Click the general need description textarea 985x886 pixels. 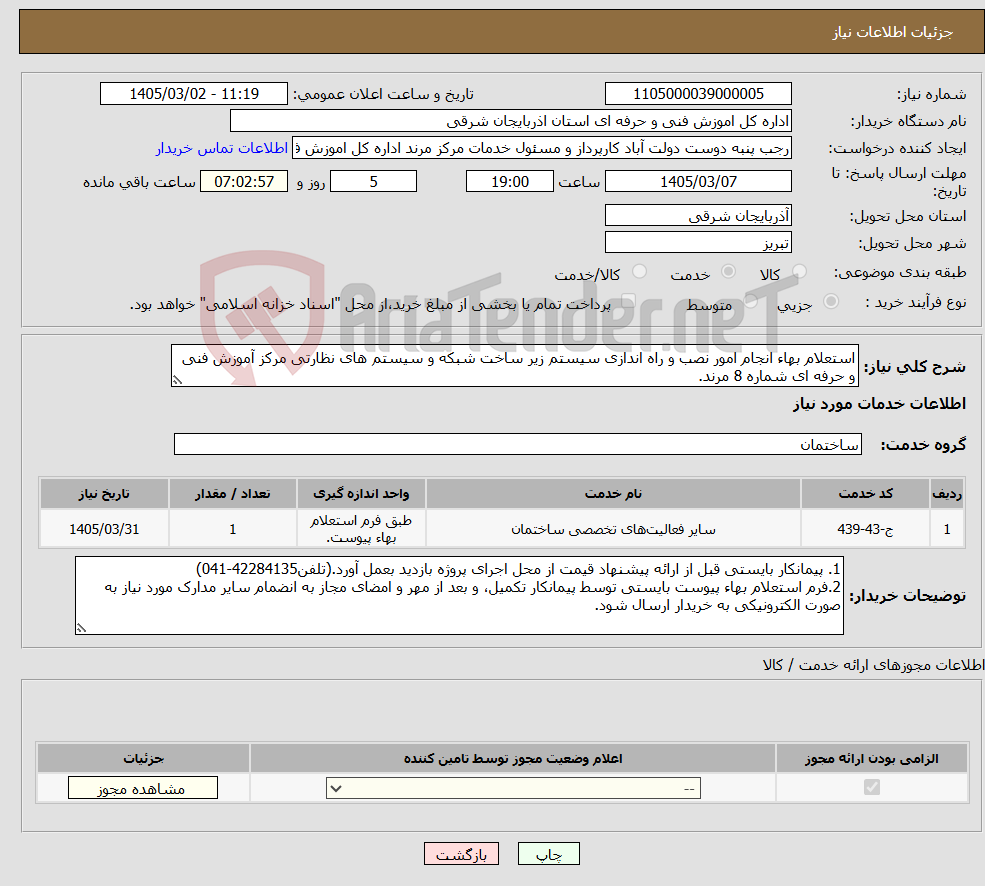tap(514, 366)
